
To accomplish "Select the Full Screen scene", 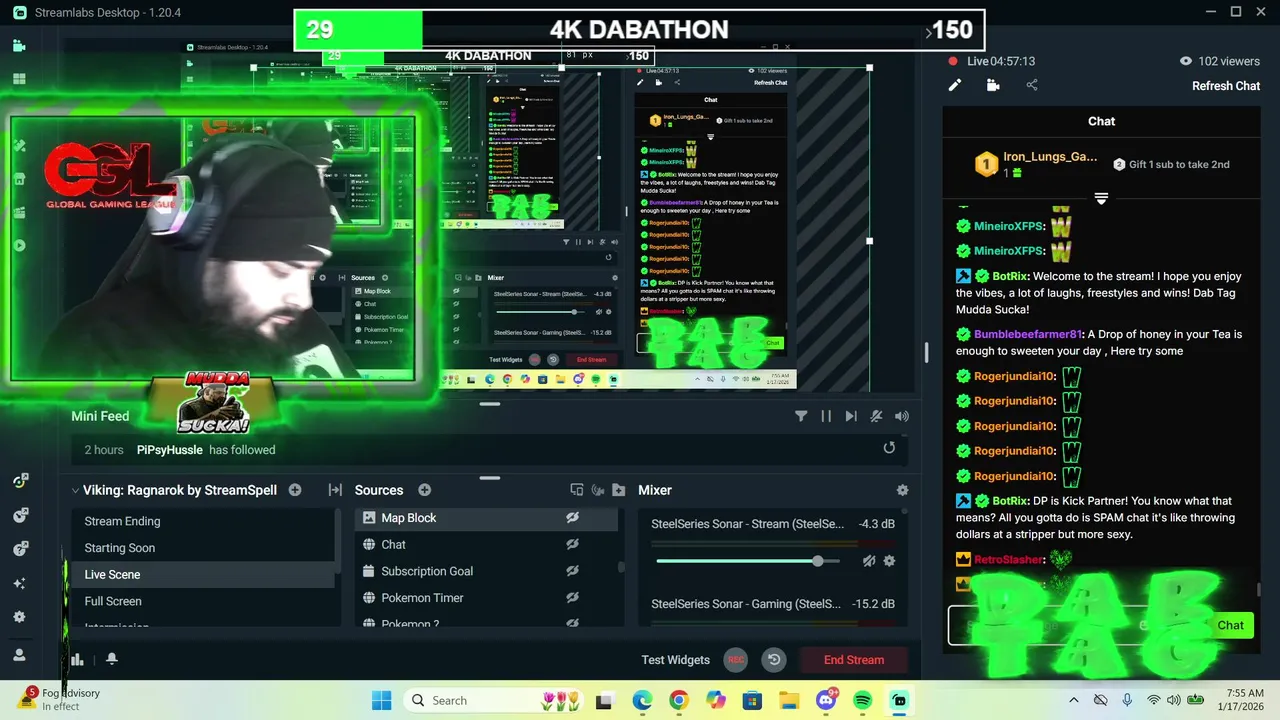I will (203, 601).
